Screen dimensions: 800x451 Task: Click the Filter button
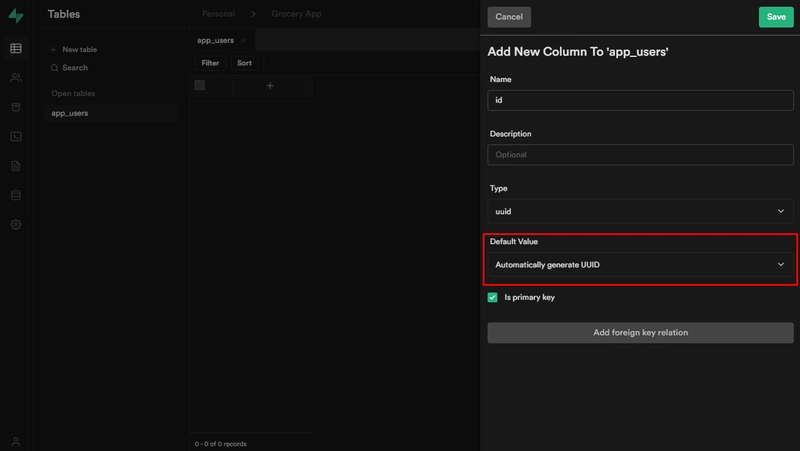pos(210,63)
